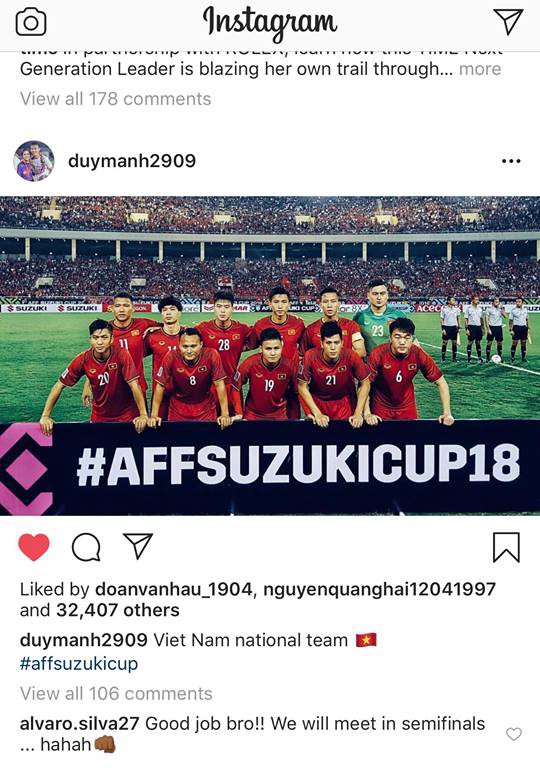Open duymanh2909 profile picture
This screenshot has height=768, width=540.
point(34,161)
